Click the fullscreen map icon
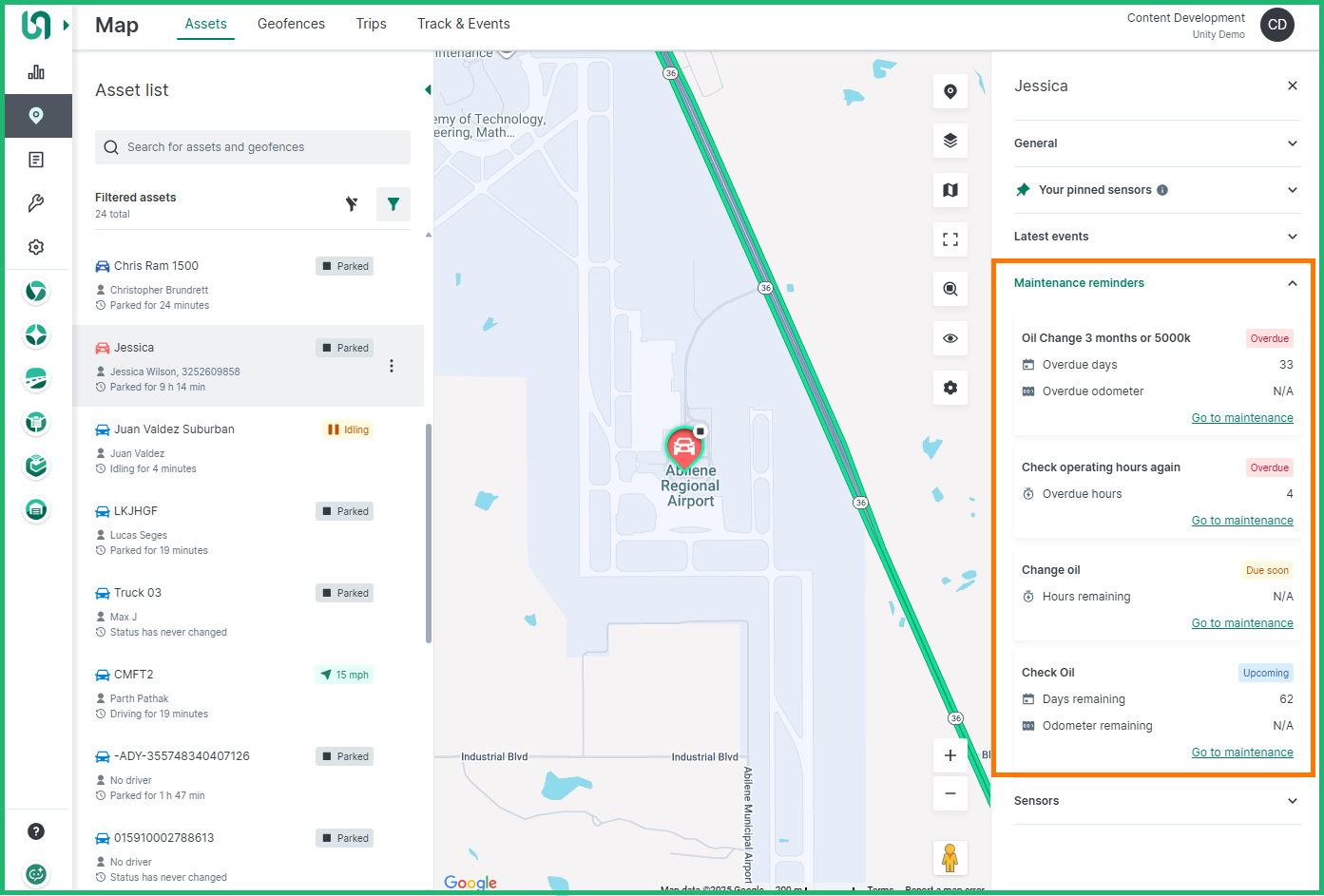 (950, 239)
